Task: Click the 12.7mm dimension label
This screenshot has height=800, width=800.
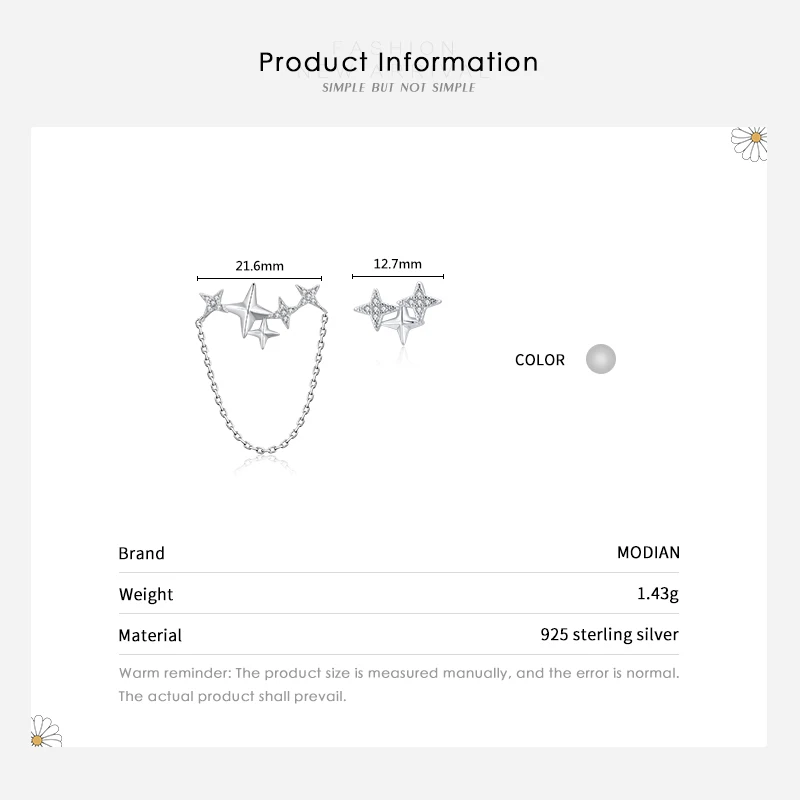Action: [397, 265]
